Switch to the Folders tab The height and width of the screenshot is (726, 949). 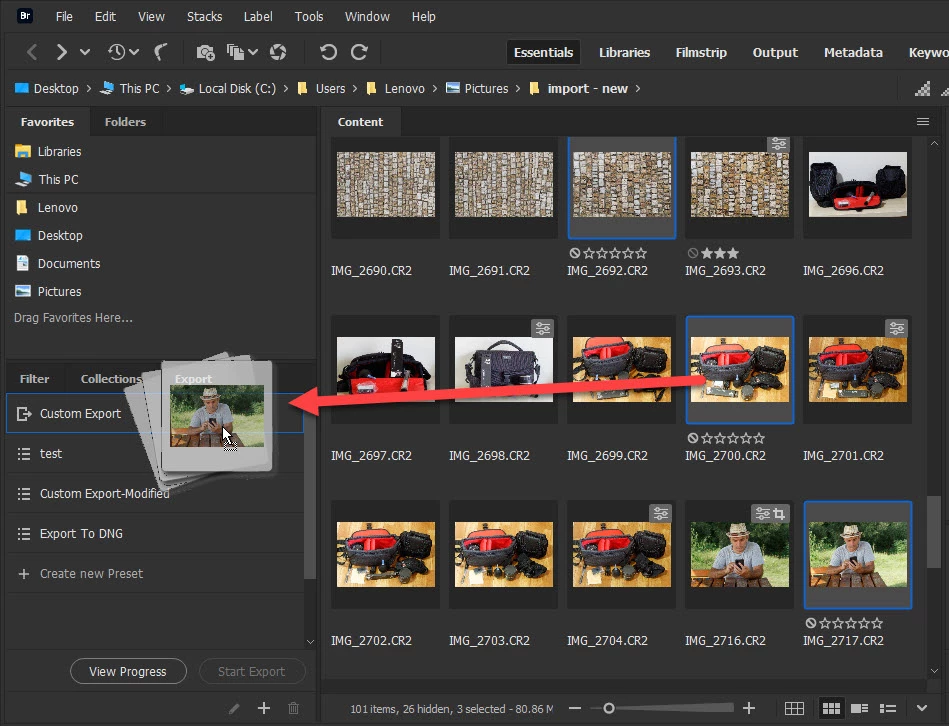point(125,122)
